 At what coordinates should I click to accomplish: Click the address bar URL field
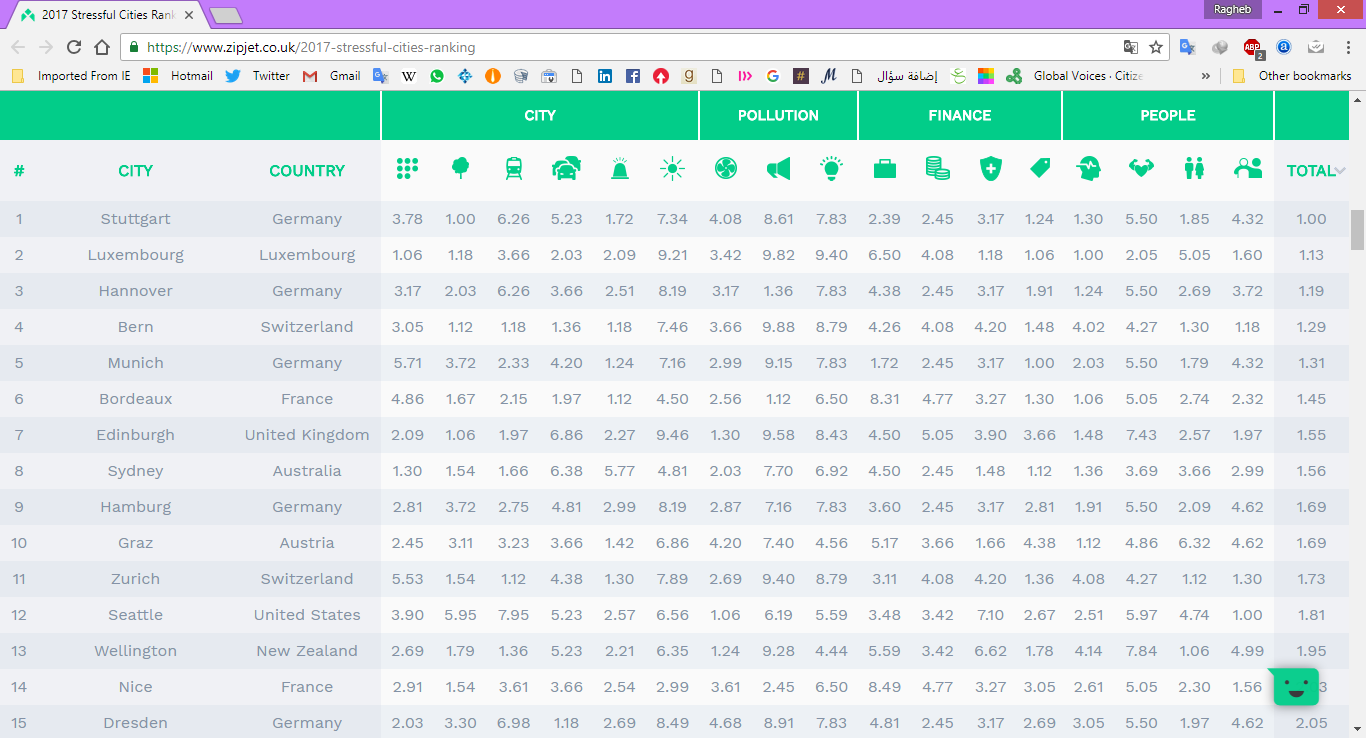(600, 47)
